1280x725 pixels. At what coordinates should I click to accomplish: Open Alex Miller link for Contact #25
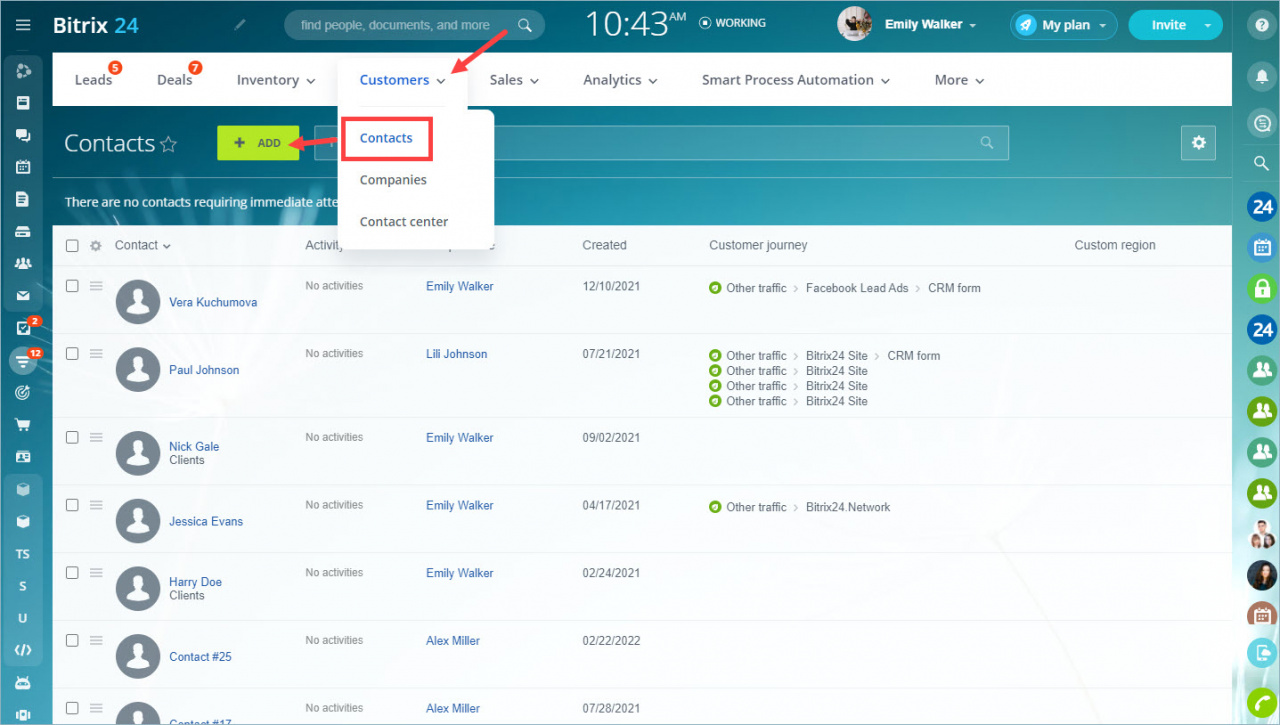[x=453, y=640]
